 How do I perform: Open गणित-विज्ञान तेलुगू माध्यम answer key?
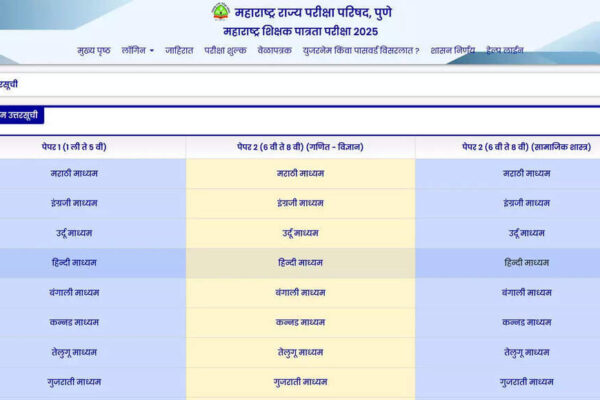300,352
